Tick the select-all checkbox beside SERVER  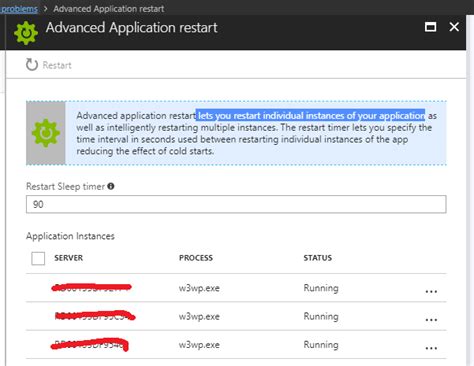[x=38, y=258]
